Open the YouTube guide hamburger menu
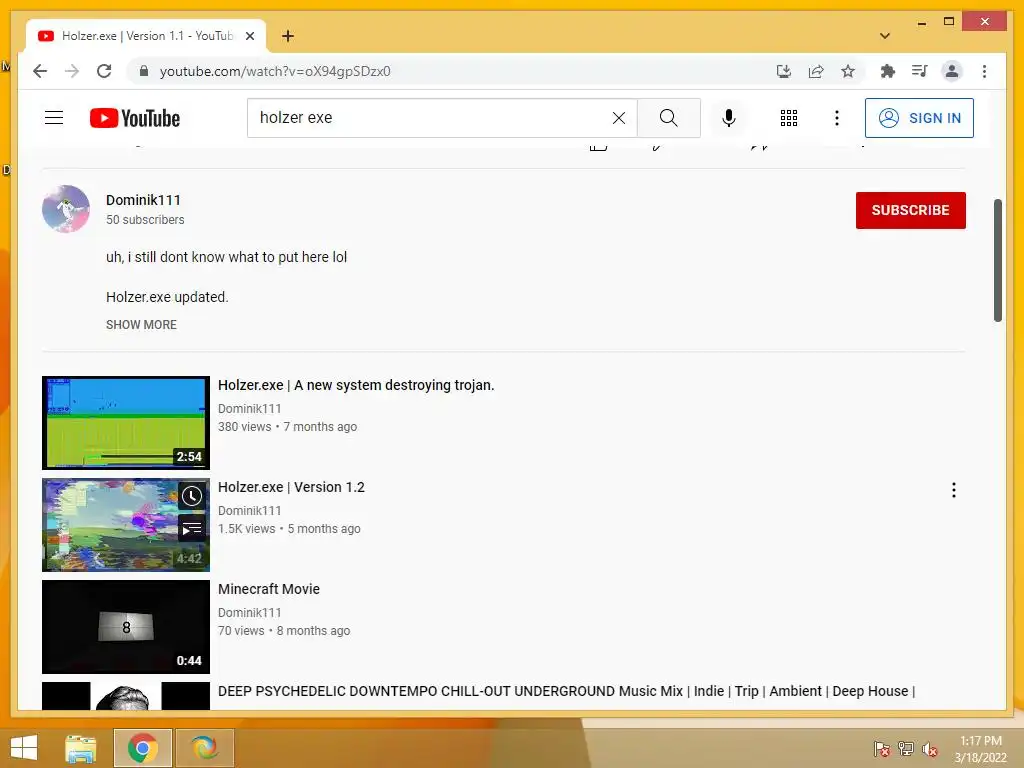1024x768 pixels. (54, 118)
